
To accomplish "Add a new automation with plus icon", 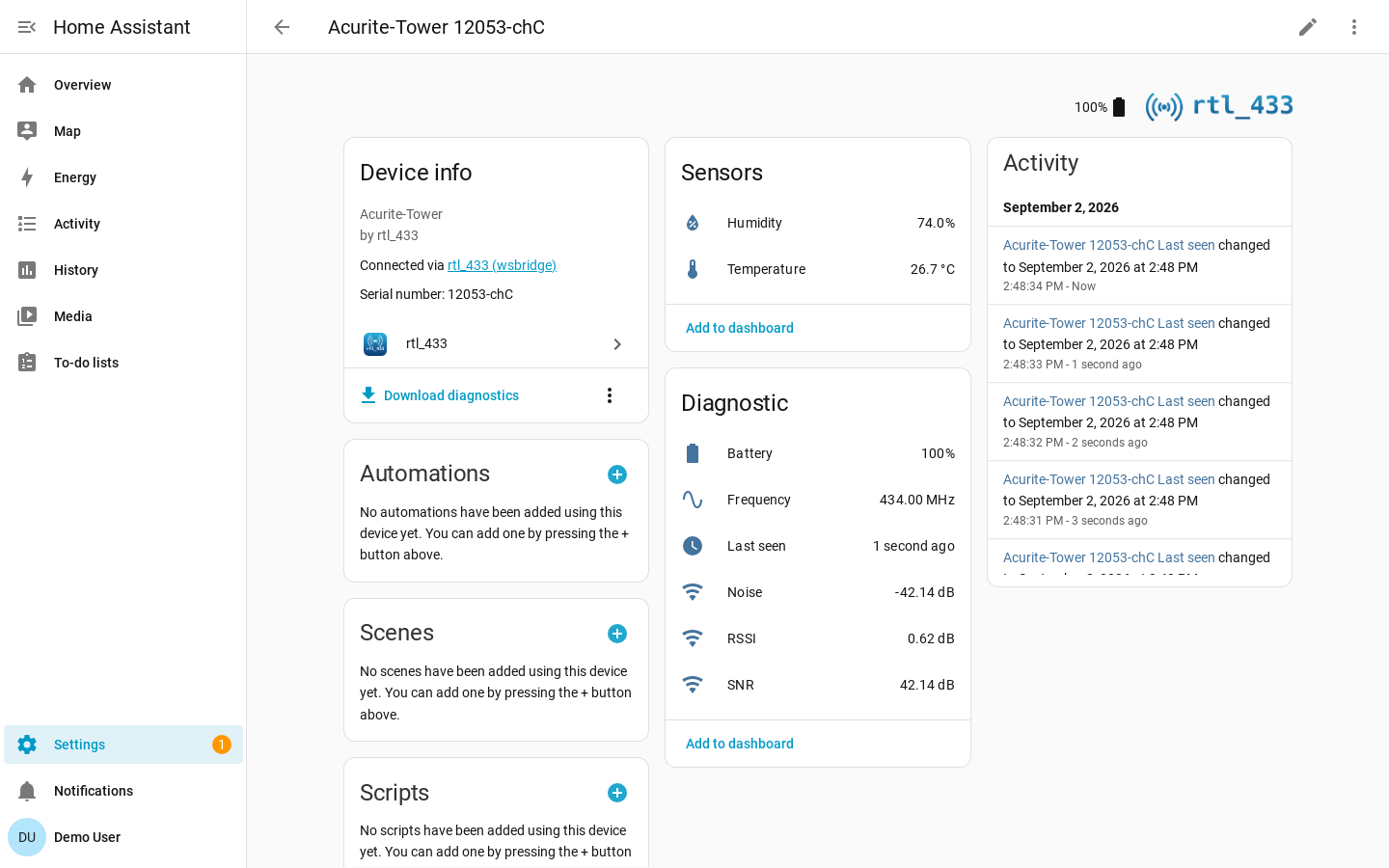I will (617, 475).
